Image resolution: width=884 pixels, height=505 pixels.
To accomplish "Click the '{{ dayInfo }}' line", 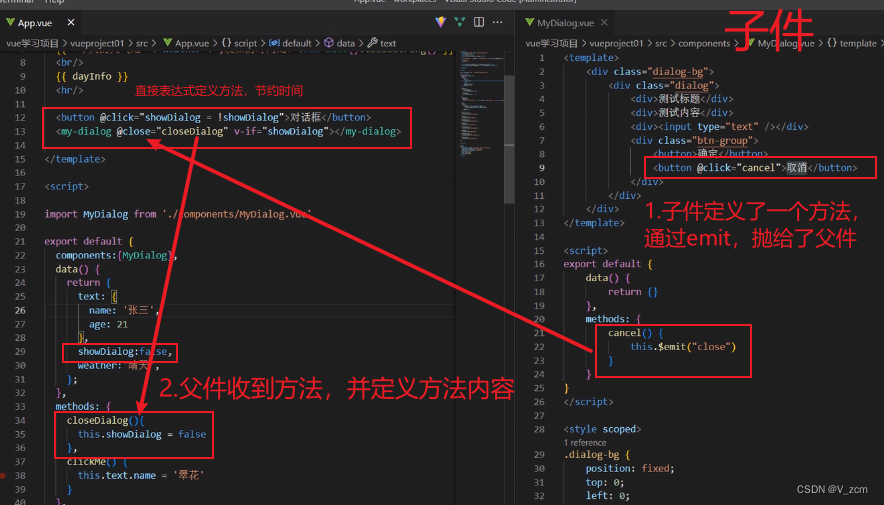I will (x=92, y=76).
